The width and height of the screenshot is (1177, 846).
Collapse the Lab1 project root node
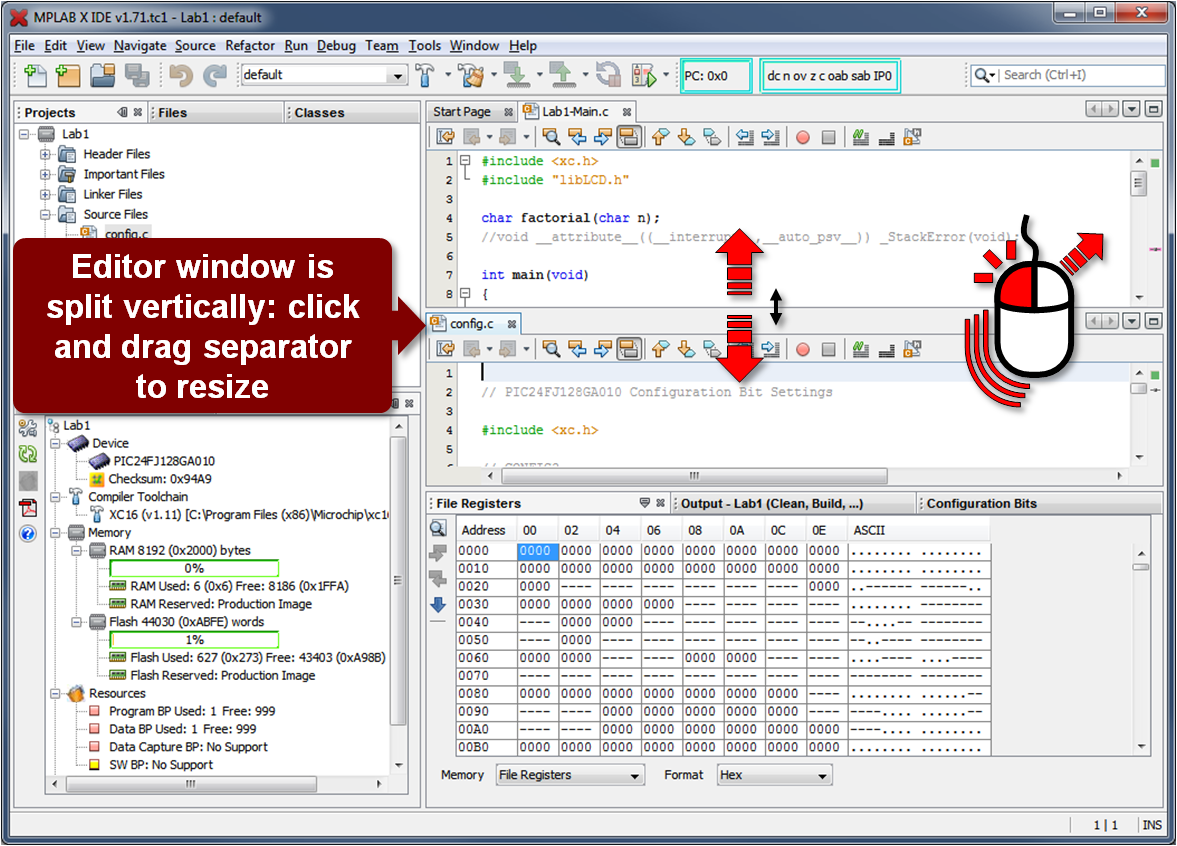point(25,134)
